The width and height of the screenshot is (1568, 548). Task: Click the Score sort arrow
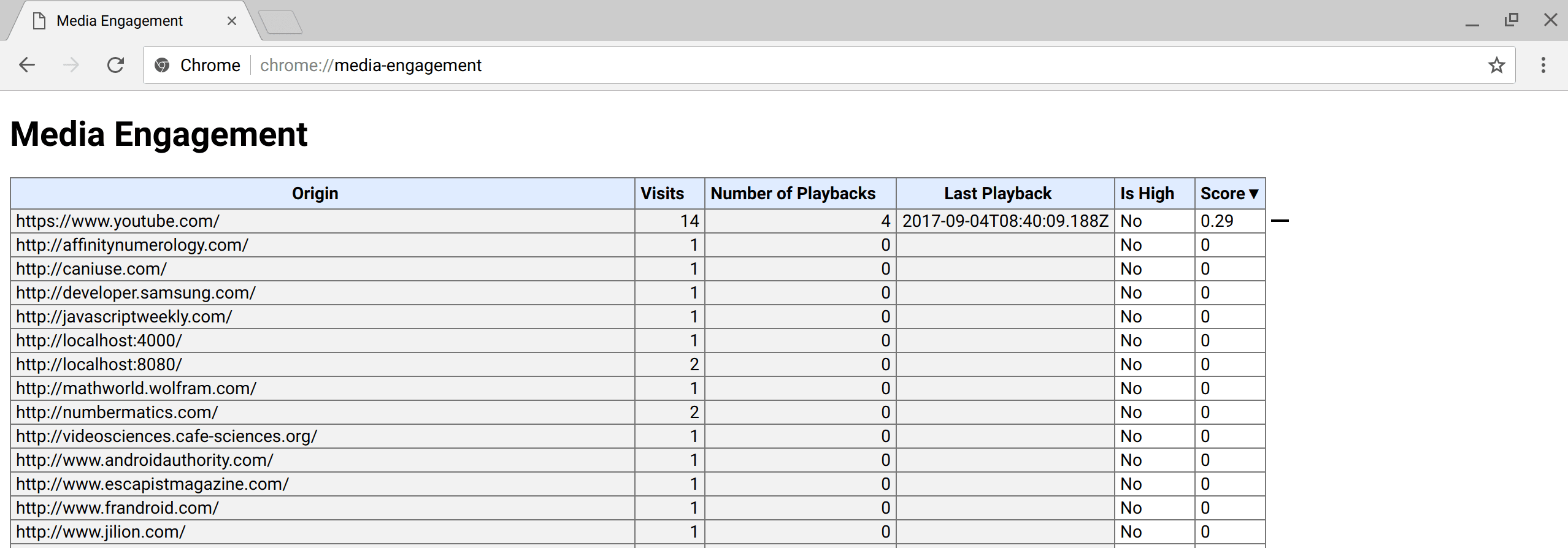(x=1254, y=194)
